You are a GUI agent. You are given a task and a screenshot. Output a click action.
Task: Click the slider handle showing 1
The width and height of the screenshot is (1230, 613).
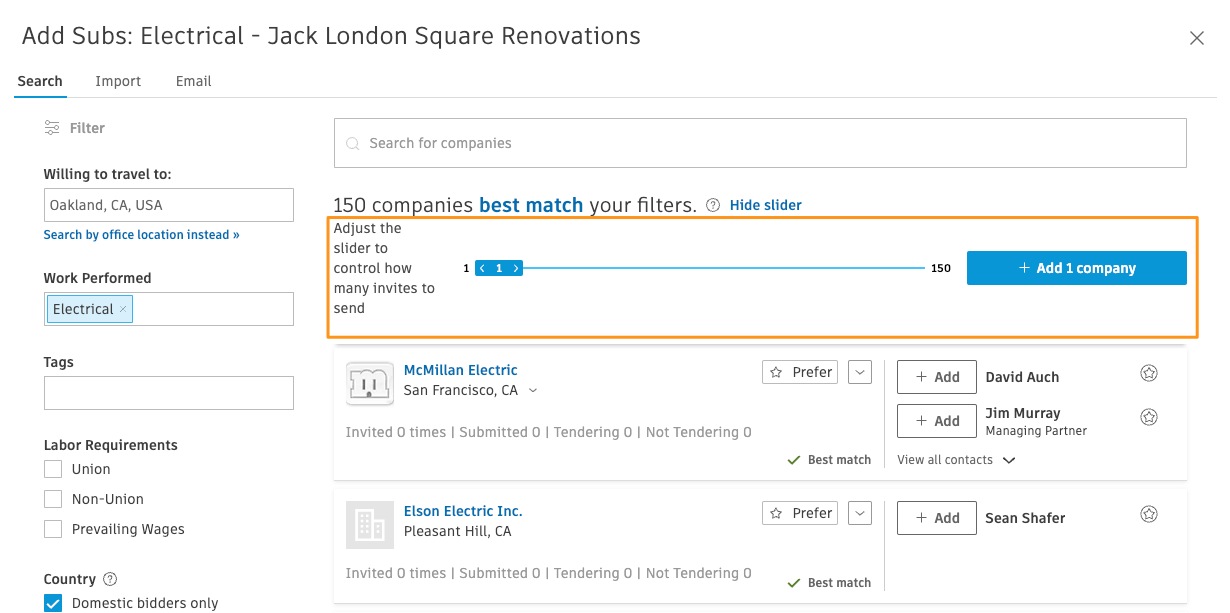coord(499,268)
